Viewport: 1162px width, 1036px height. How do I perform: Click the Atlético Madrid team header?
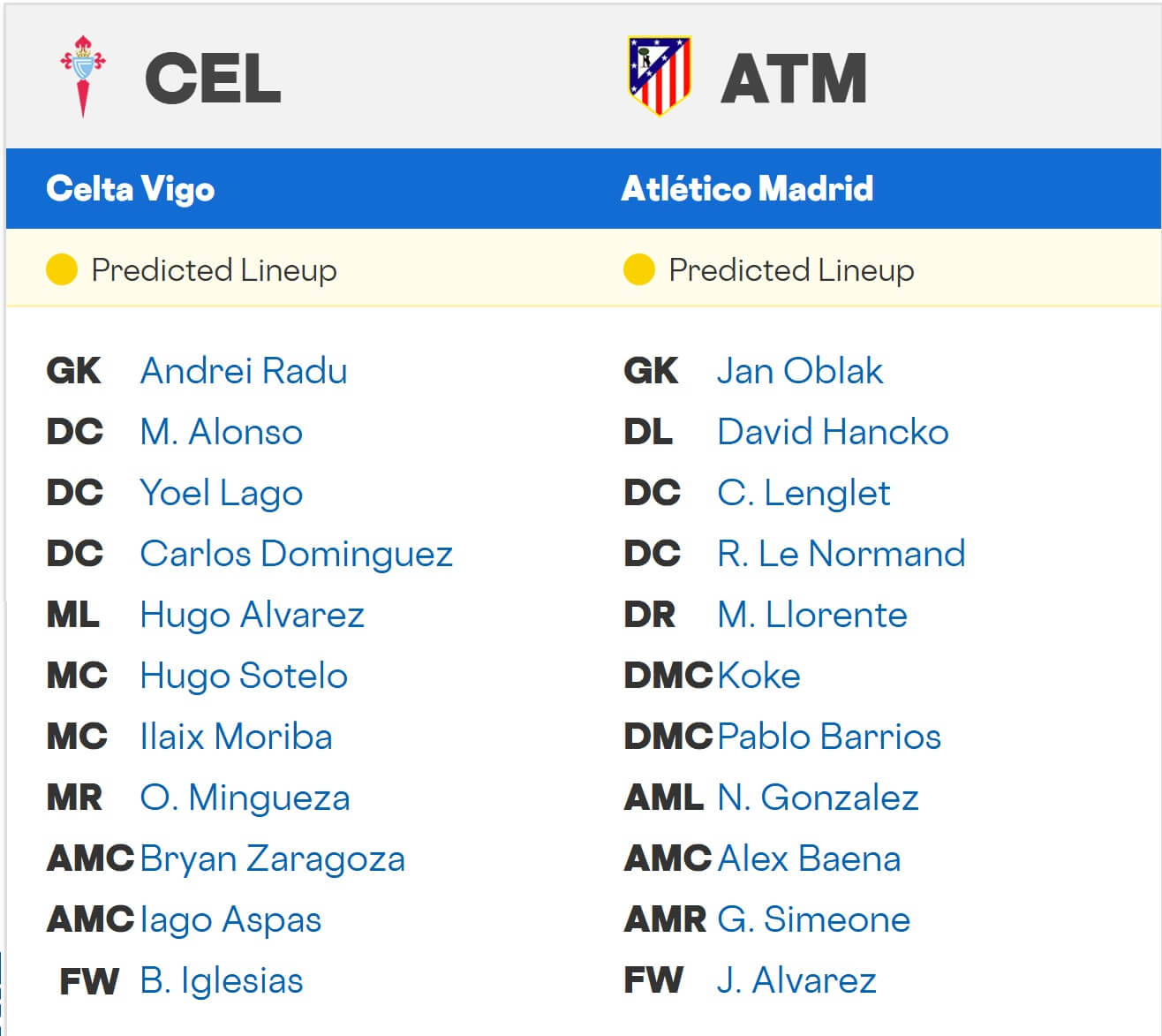pos(747,189)
